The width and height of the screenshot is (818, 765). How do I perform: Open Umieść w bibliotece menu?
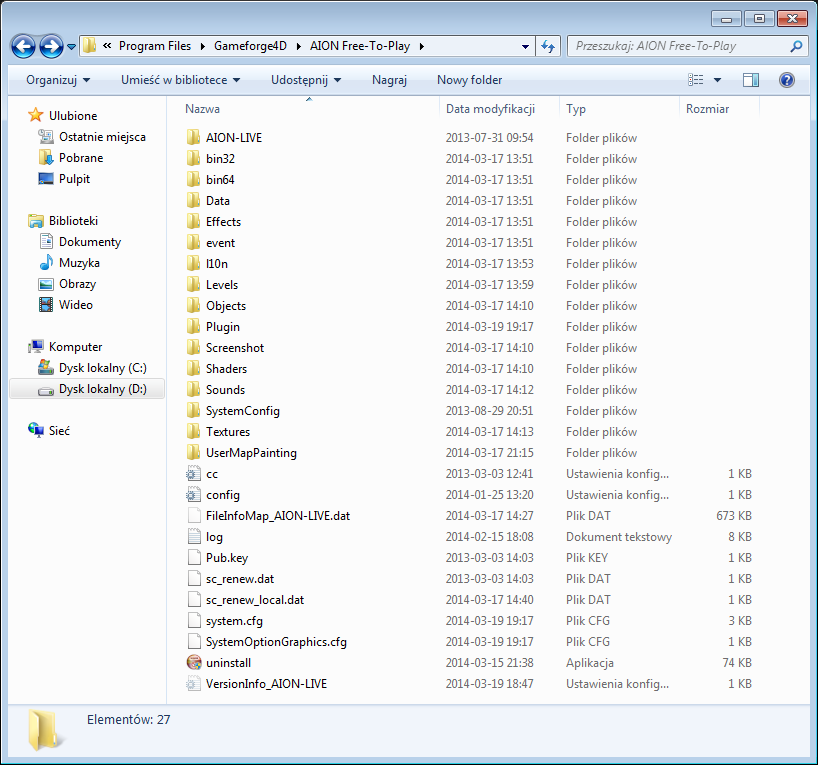click(x=181, y=80)
